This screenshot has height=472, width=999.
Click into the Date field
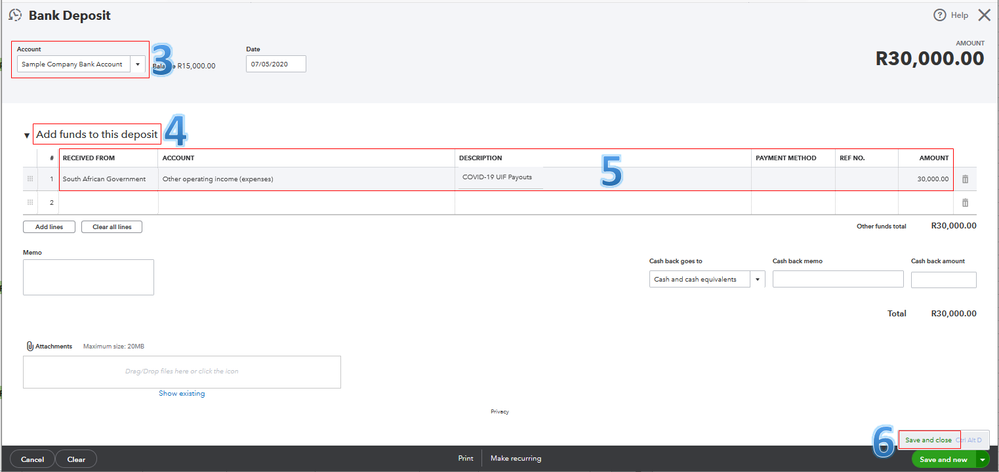click(x=275, y=64)
